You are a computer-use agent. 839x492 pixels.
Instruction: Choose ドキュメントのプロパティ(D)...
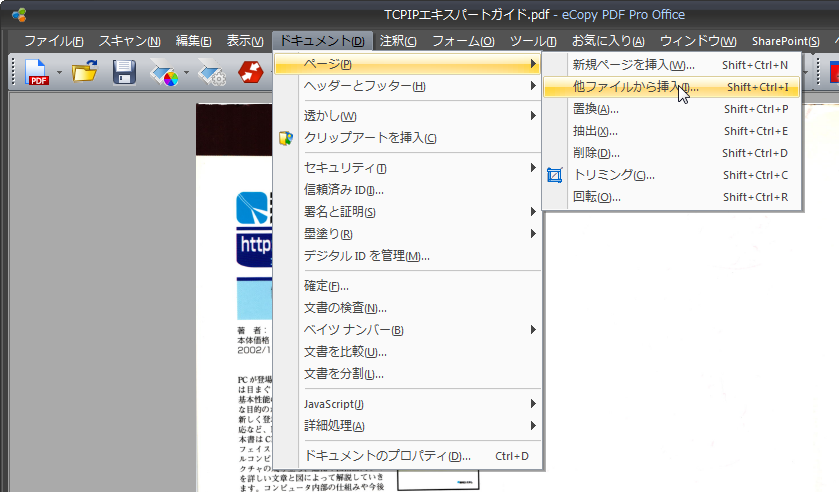tap(407, 456)
